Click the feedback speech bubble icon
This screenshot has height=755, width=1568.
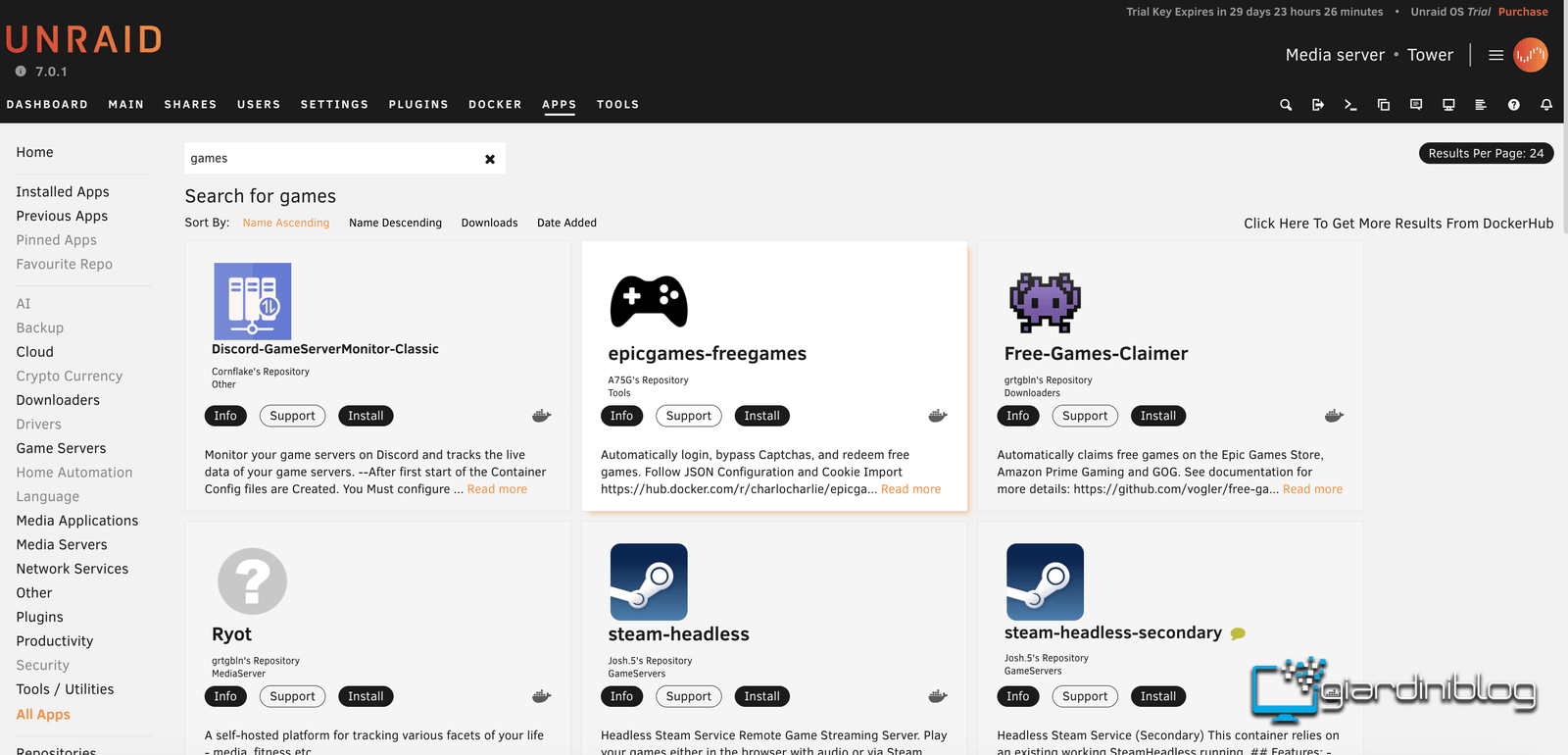pos(1416,105)
